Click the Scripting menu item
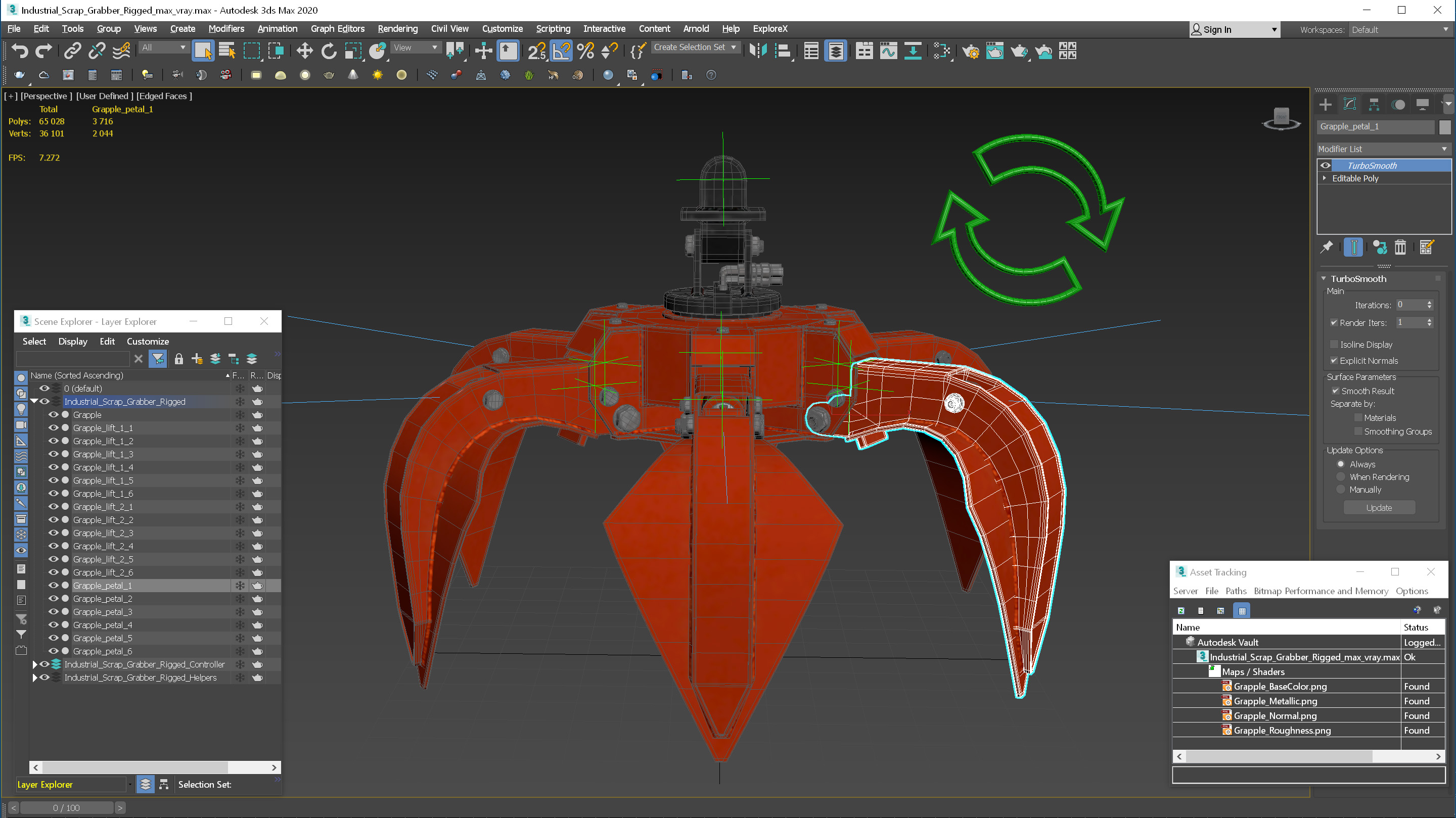 click(553, 28)
